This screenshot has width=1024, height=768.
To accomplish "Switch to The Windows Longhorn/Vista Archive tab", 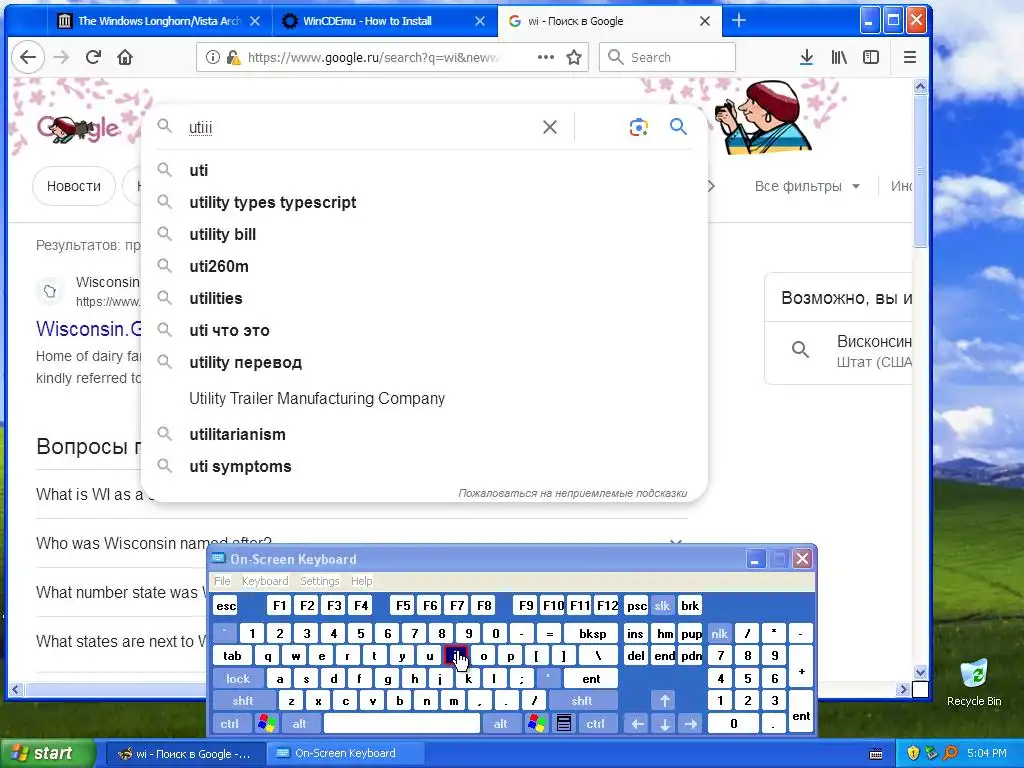I will point(159,21).
